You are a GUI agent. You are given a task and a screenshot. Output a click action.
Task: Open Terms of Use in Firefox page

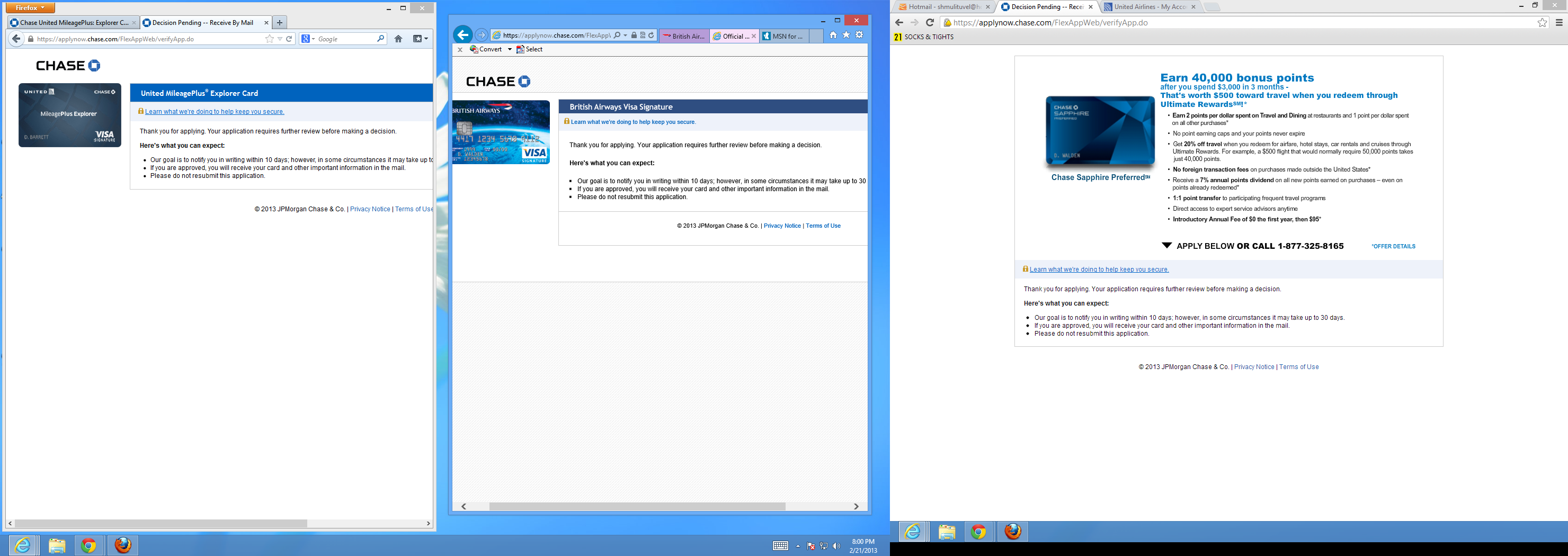414,209
